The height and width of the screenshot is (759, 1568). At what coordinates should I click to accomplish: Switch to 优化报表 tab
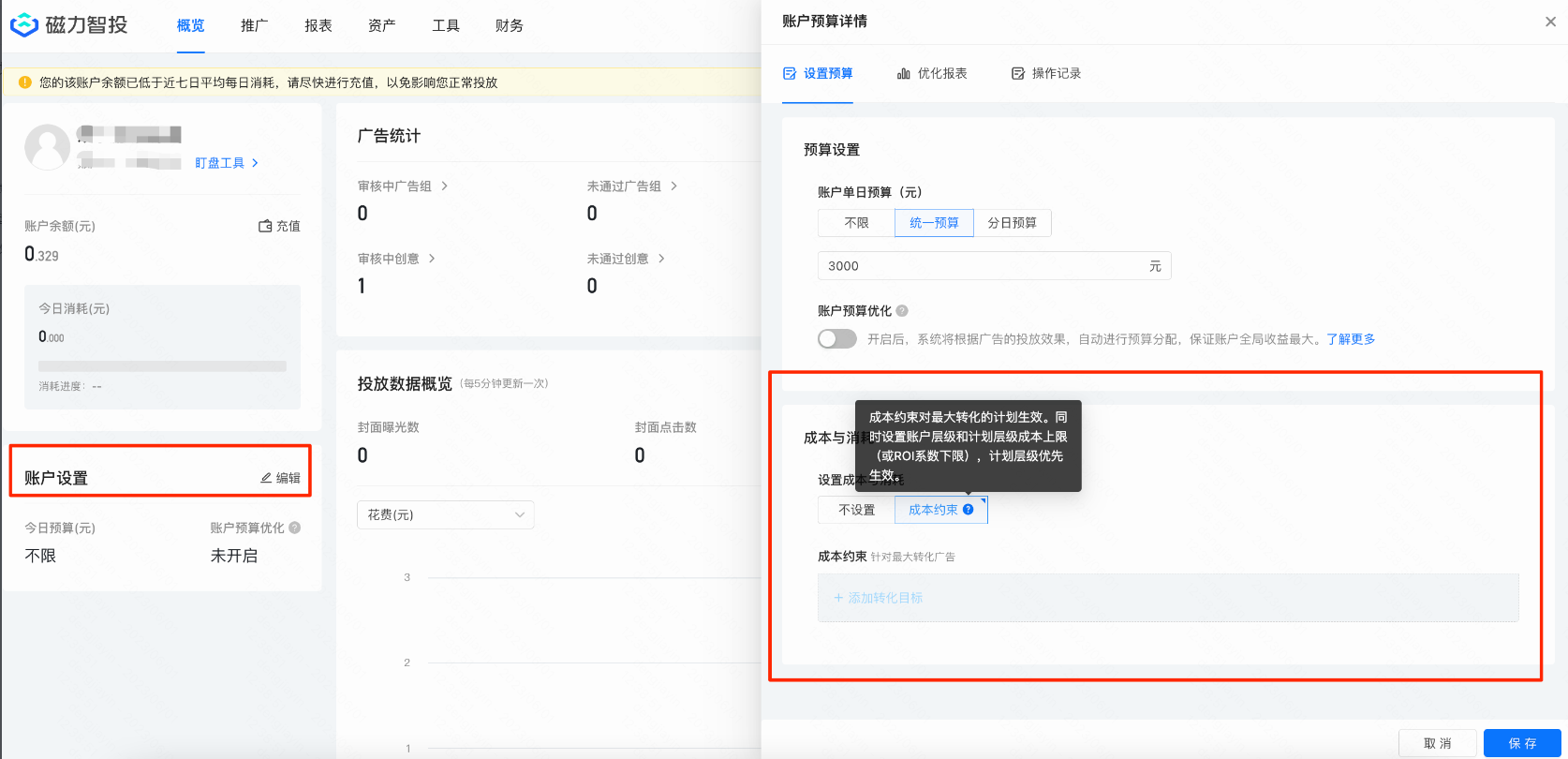pyautogui.click(x=932, y=73)
